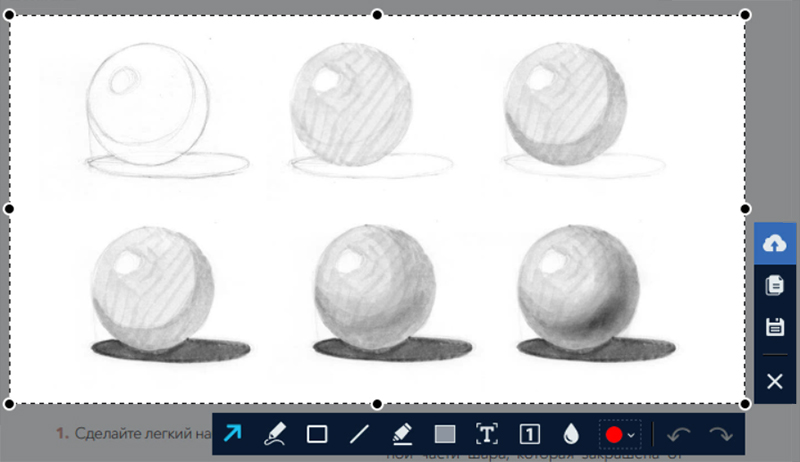Copy the screenshot to clipboard
800x462 pixels.
coord(774,285)
